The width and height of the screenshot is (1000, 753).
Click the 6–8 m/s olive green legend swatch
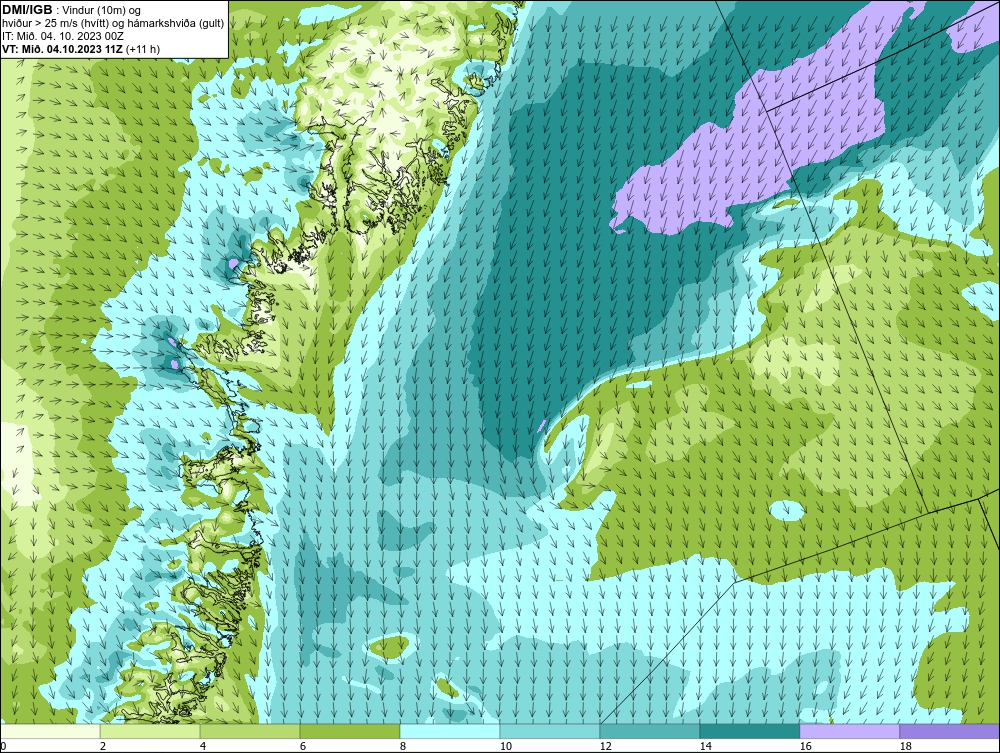pos(349,731)
